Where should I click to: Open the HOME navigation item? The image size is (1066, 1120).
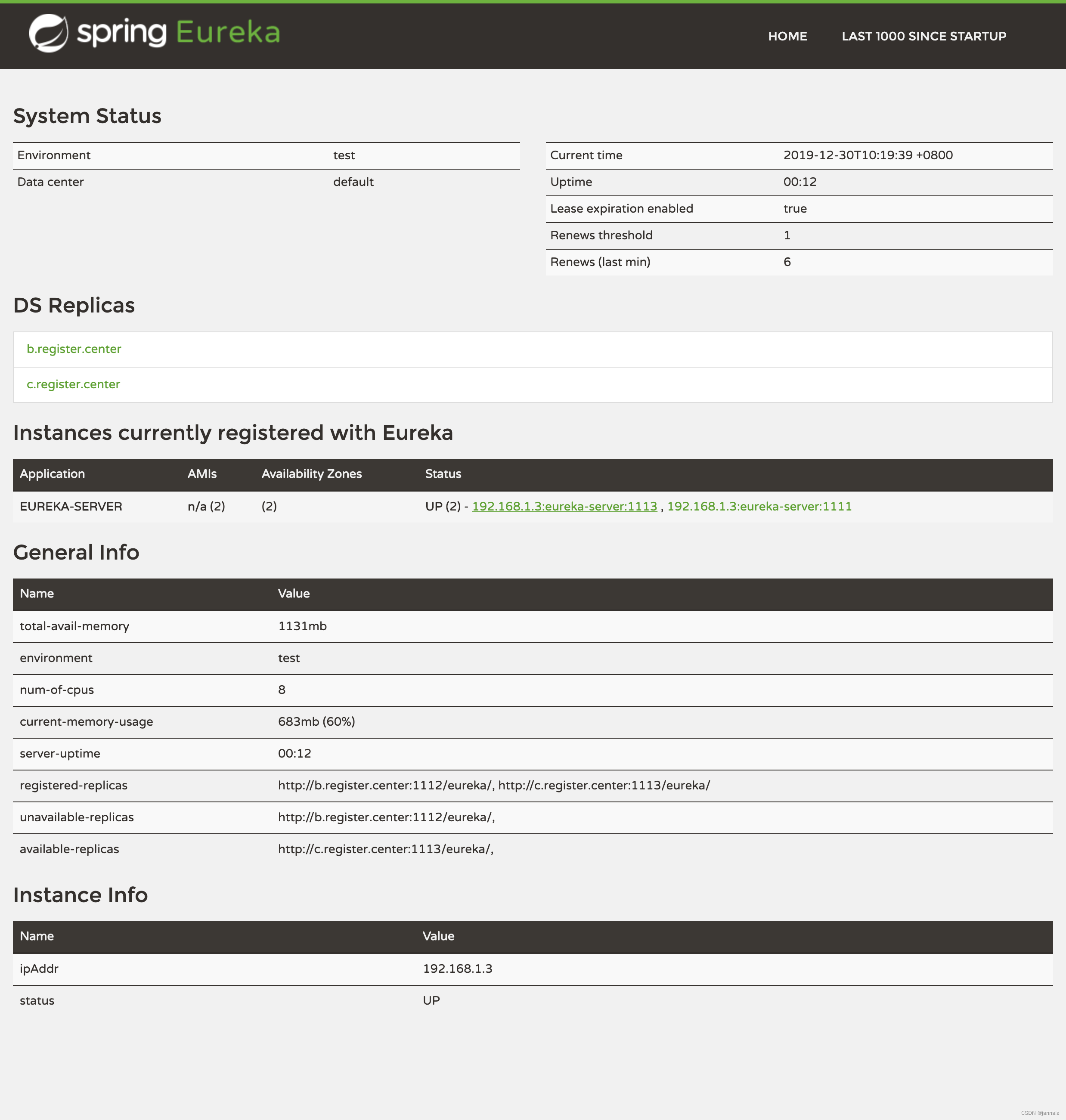pyautogui.click(x=787, y=36)
